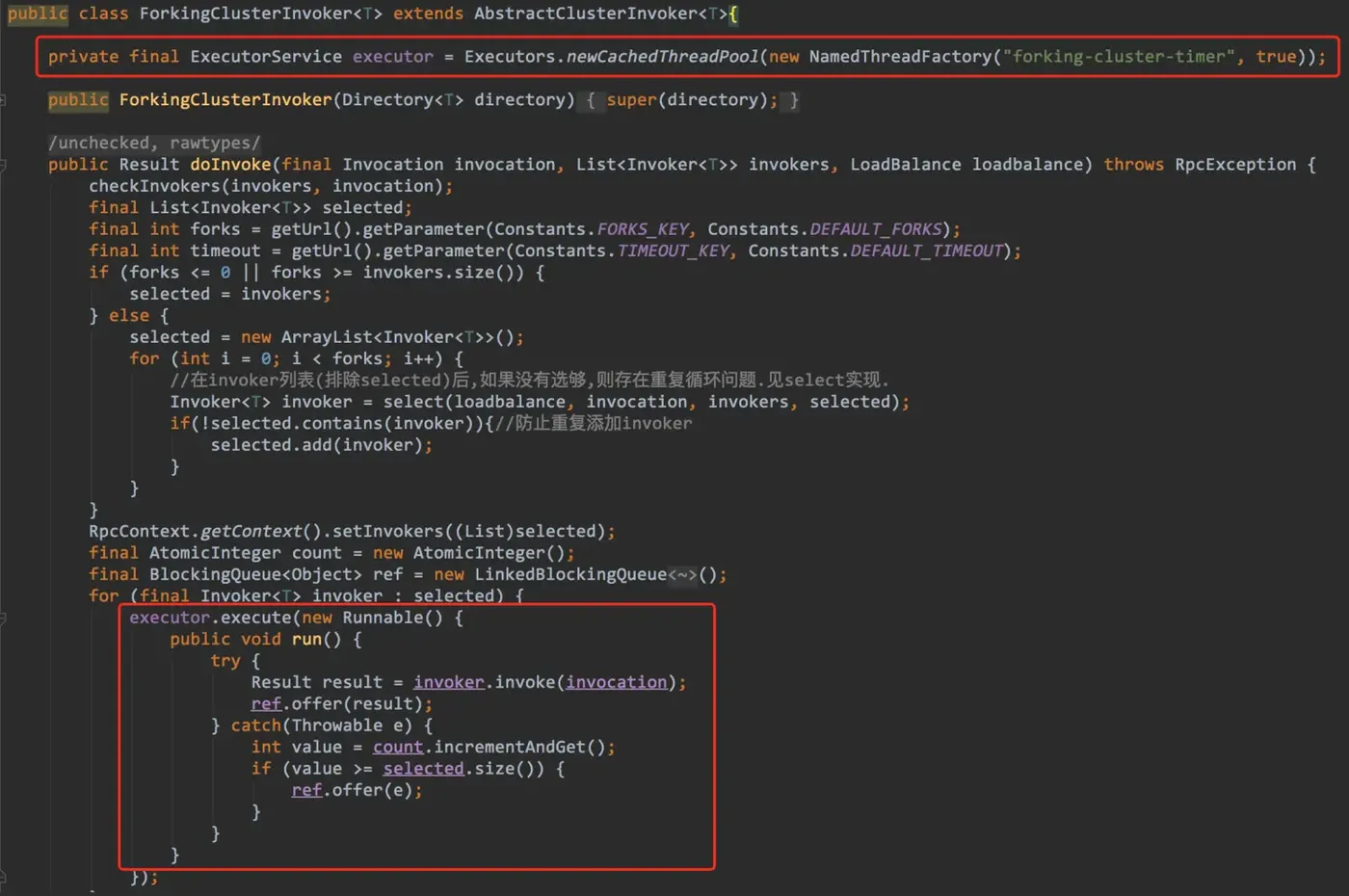Click the Throwable exception type
This screenshot has width=1349, height=896.
coord(337,725)
